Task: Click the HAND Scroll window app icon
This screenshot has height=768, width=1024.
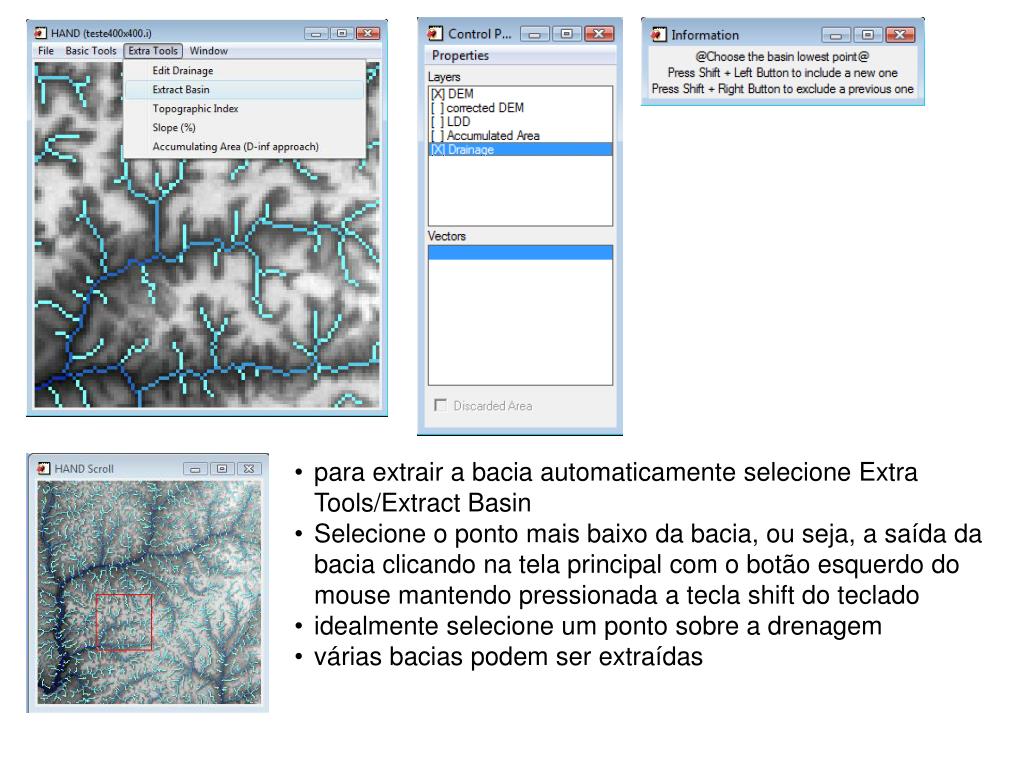Action: click(44, 468)
